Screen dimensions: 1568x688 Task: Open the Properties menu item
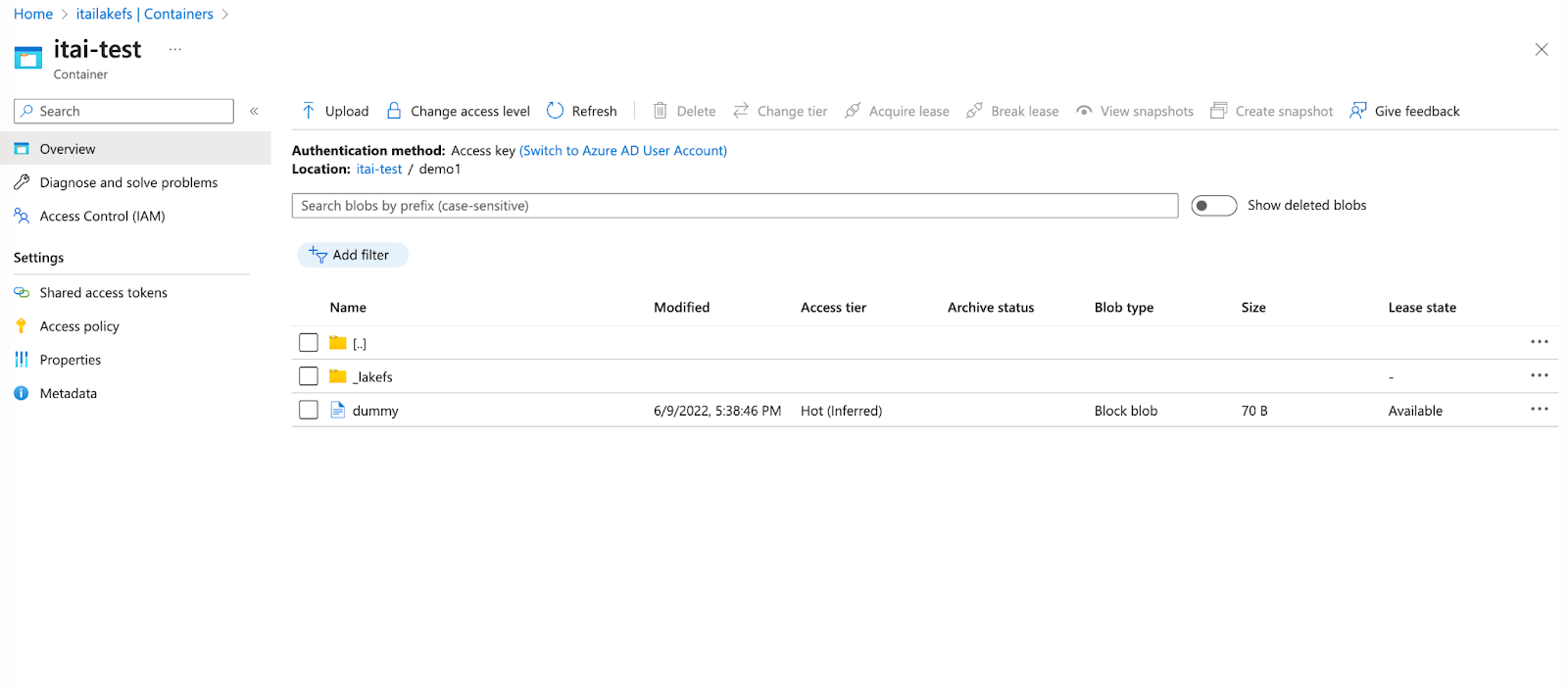coord(135,360)
